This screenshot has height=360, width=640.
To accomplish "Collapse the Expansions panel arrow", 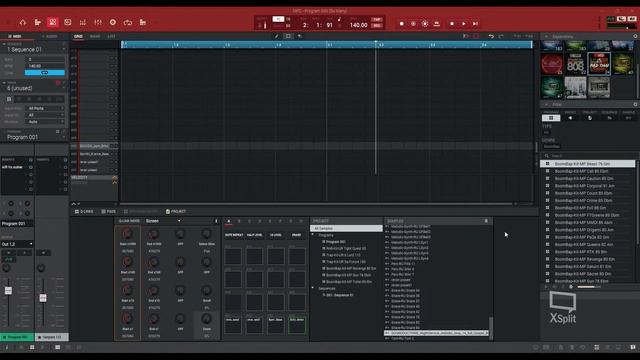I will pos(547,36).
